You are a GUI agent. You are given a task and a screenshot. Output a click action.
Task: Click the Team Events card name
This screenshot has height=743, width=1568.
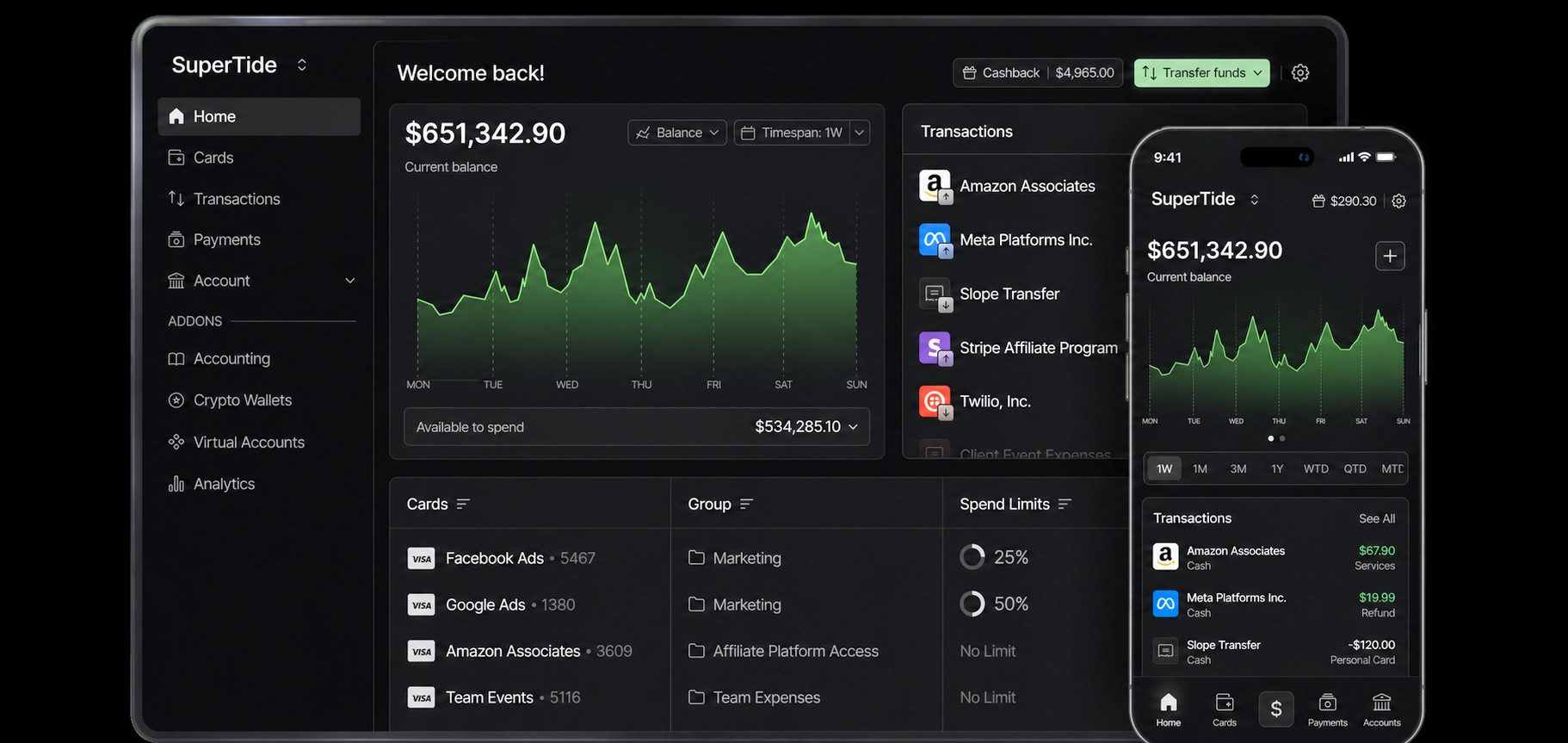(x=490, y=697)
